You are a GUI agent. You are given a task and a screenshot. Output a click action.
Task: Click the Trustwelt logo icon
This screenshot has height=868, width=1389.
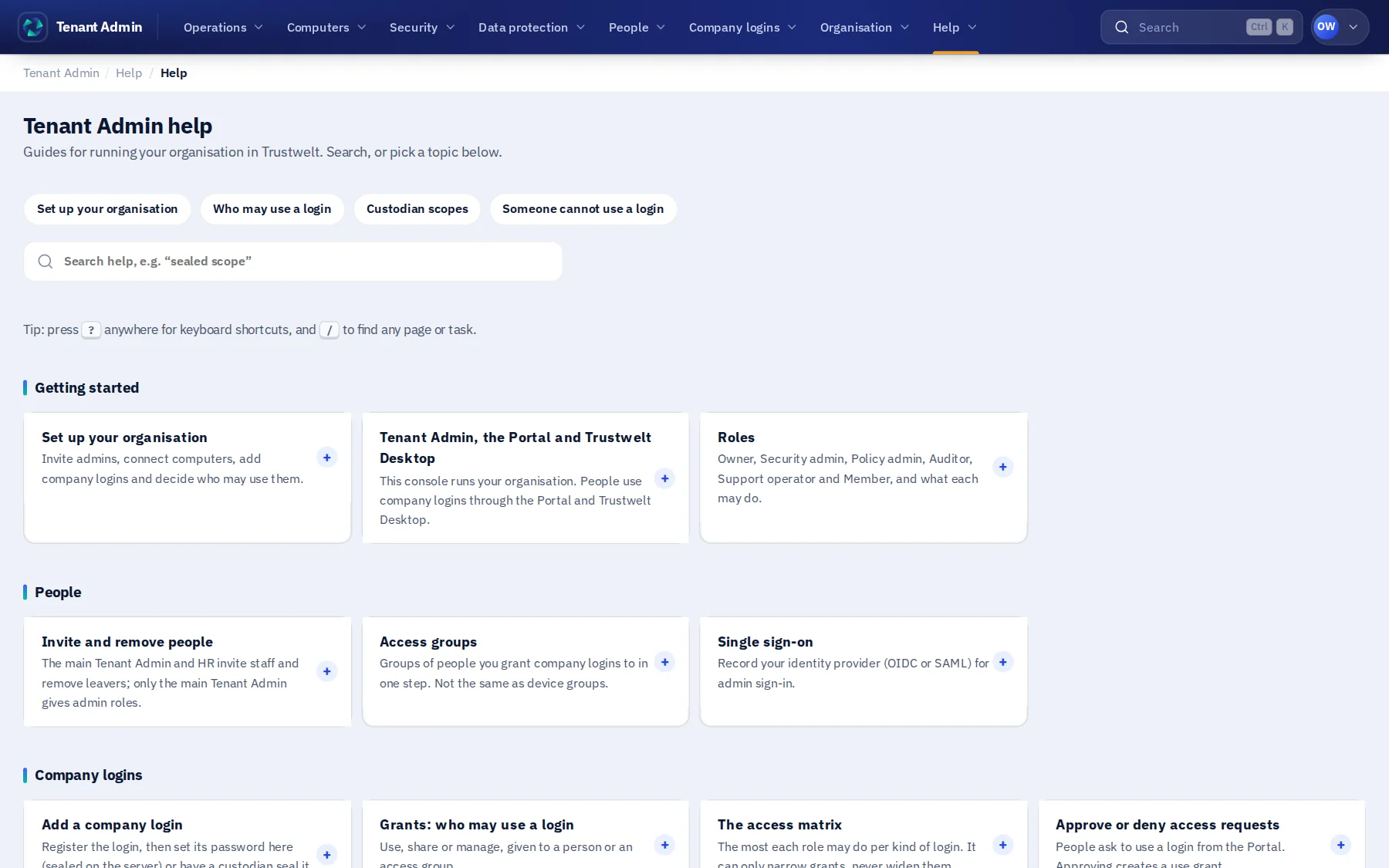[x=32, y=27]
